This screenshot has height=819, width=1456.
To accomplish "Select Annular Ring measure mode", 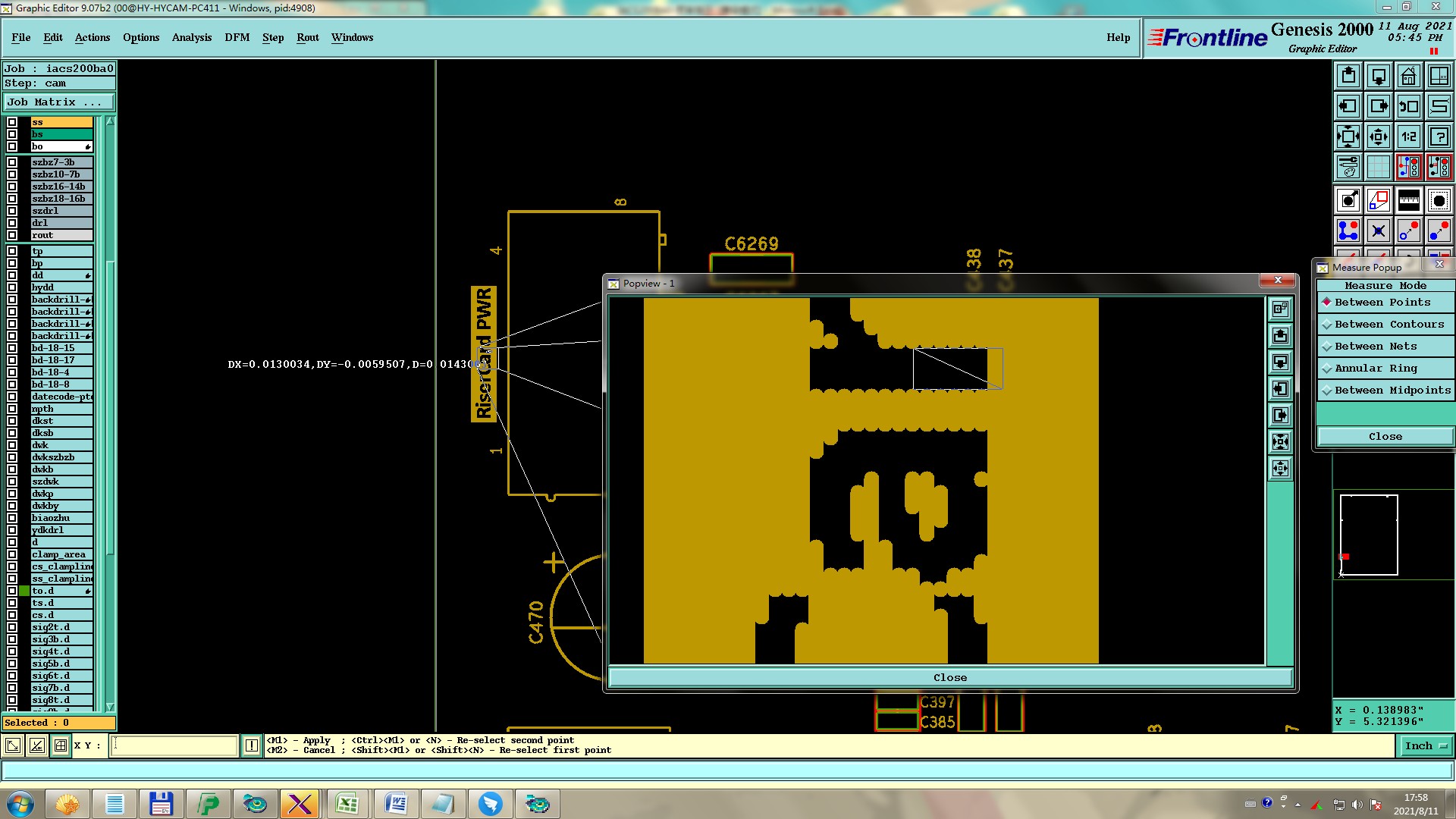I will pos(1385,368).
